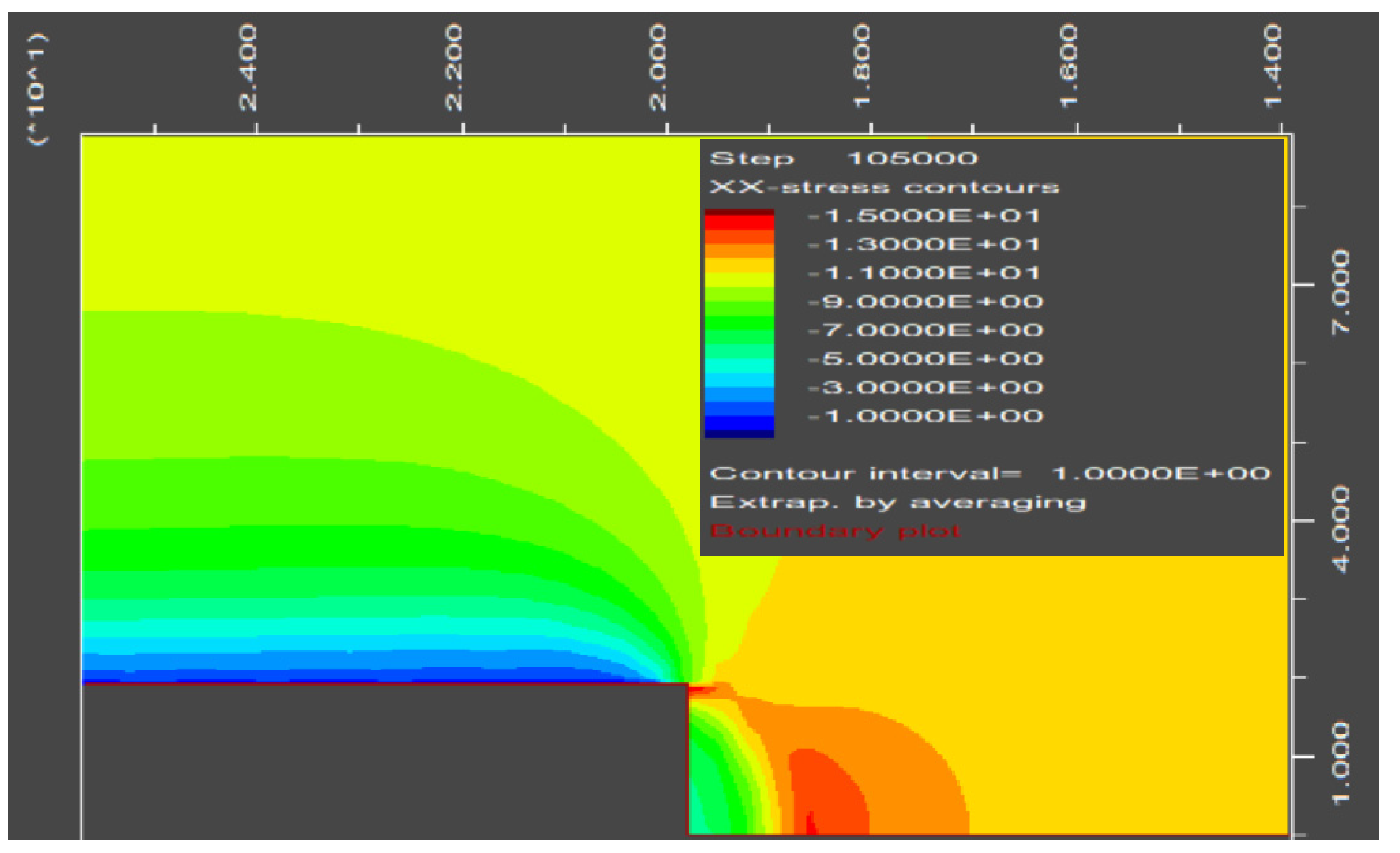The width and height of the screenshot is (1400, 853).
Task: Click the 2.400 axis label
Action: coord(248,67)
